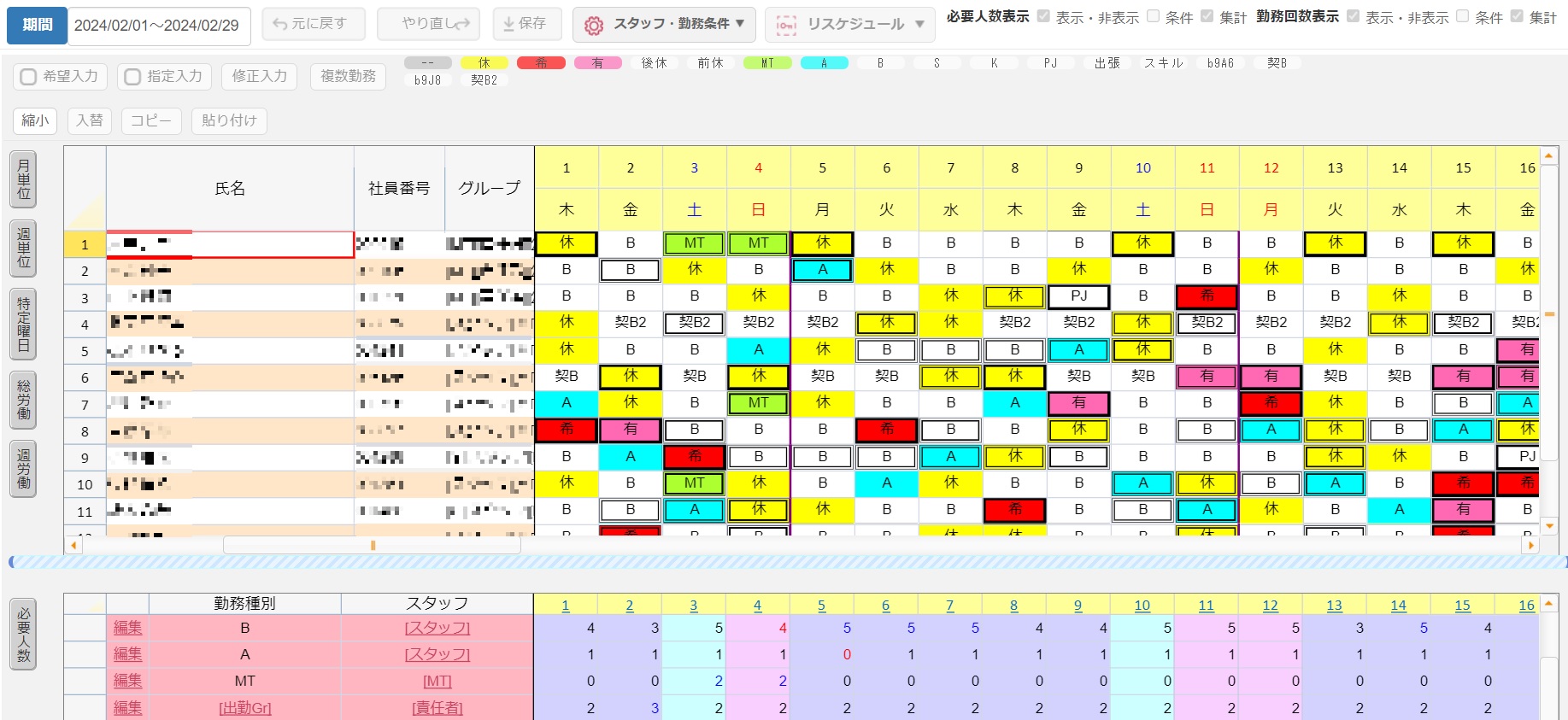Open the [MT] staff link

[x=438, y=682]
